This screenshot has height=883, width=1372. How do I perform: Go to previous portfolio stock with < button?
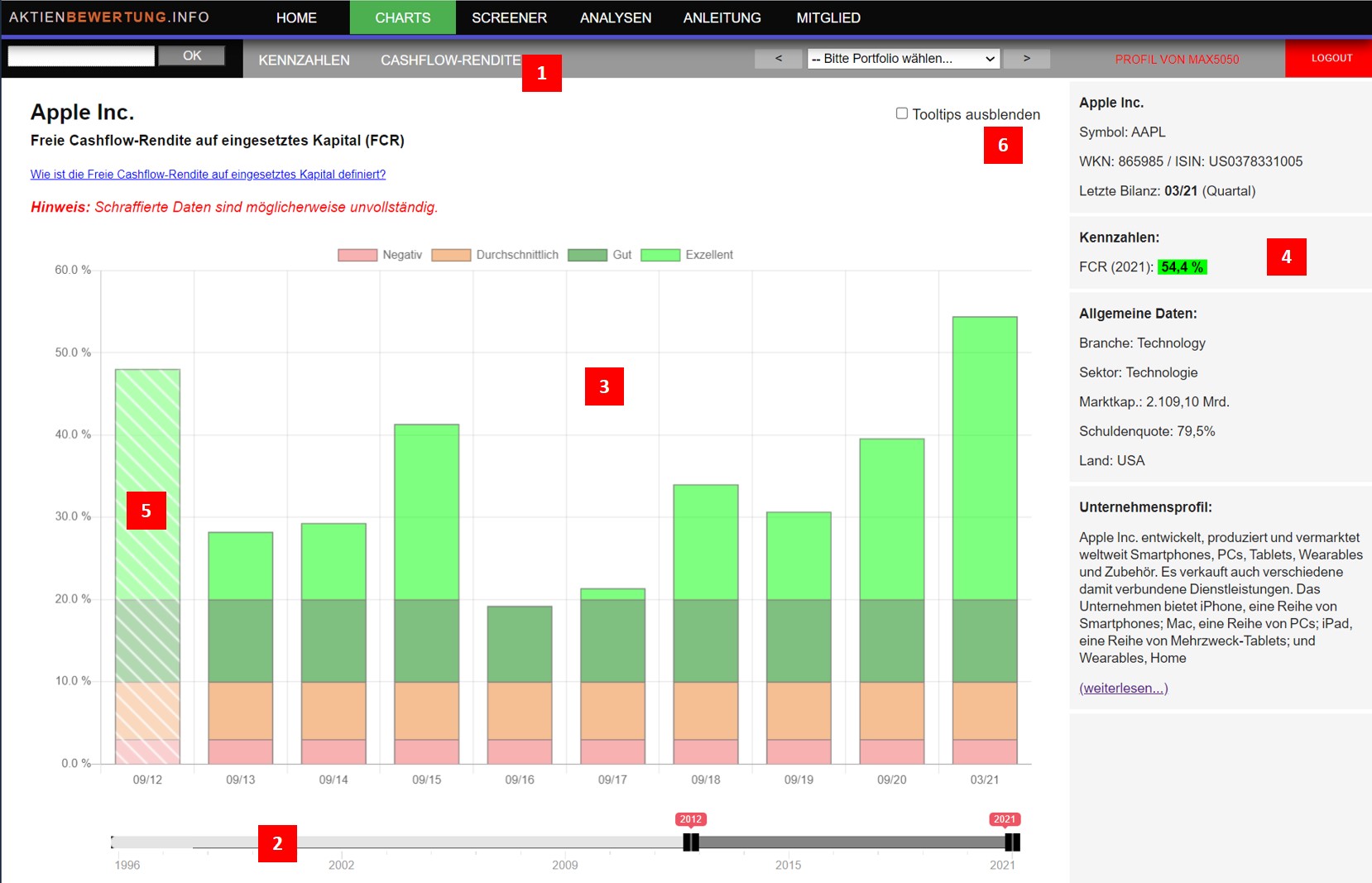779,58
